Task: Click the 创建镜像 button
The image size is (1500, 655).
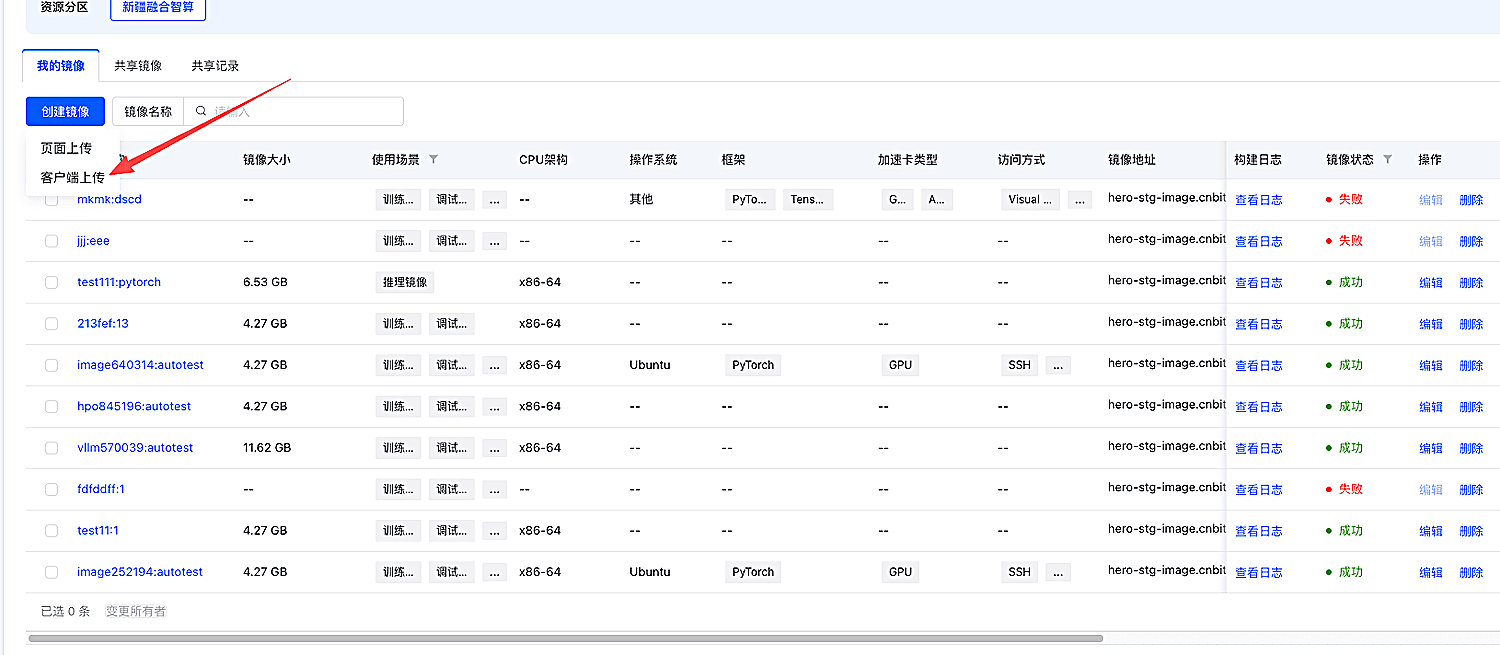Action: (65, 112)
